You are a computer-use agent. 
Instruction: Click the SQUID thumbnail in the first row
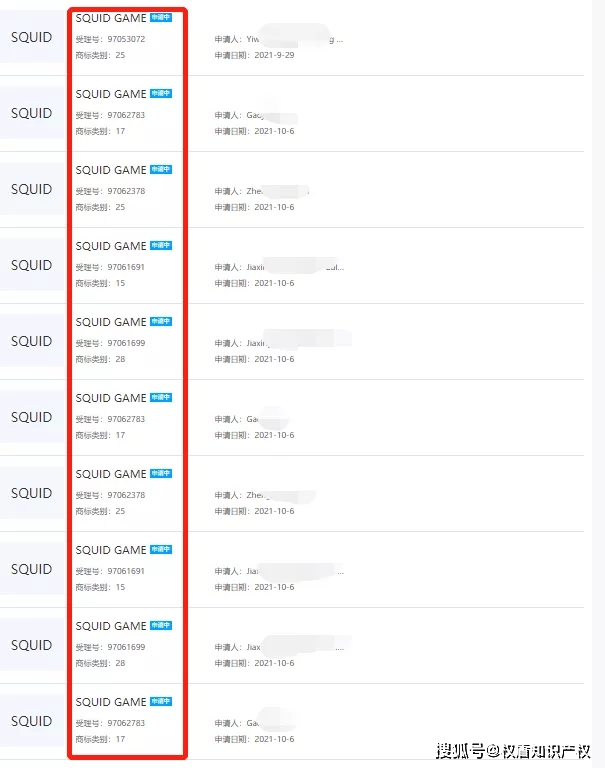[31, 37]
